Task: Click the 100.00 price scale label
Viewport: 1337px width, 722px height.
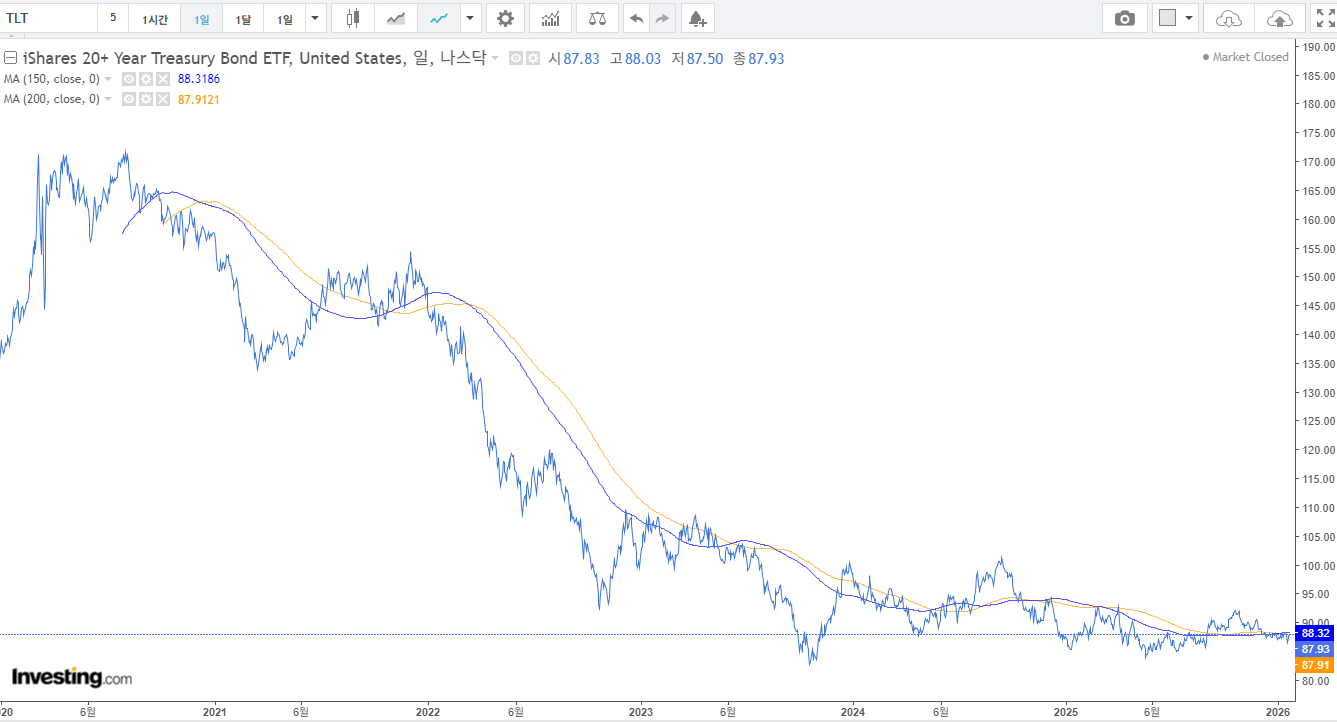Action: click(x=1318, y=565)
